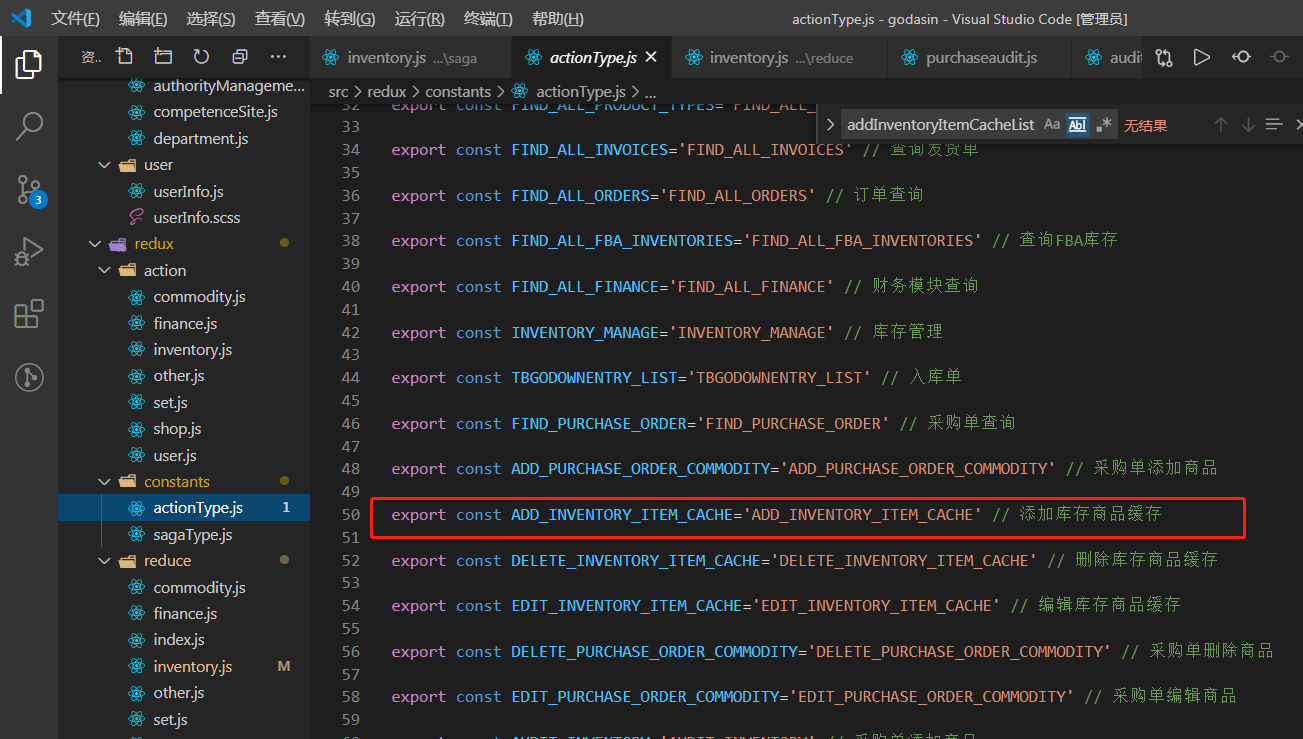Open the 选择(S) menu
Viewport: 1303px width, 739px height.
point(211,19)
